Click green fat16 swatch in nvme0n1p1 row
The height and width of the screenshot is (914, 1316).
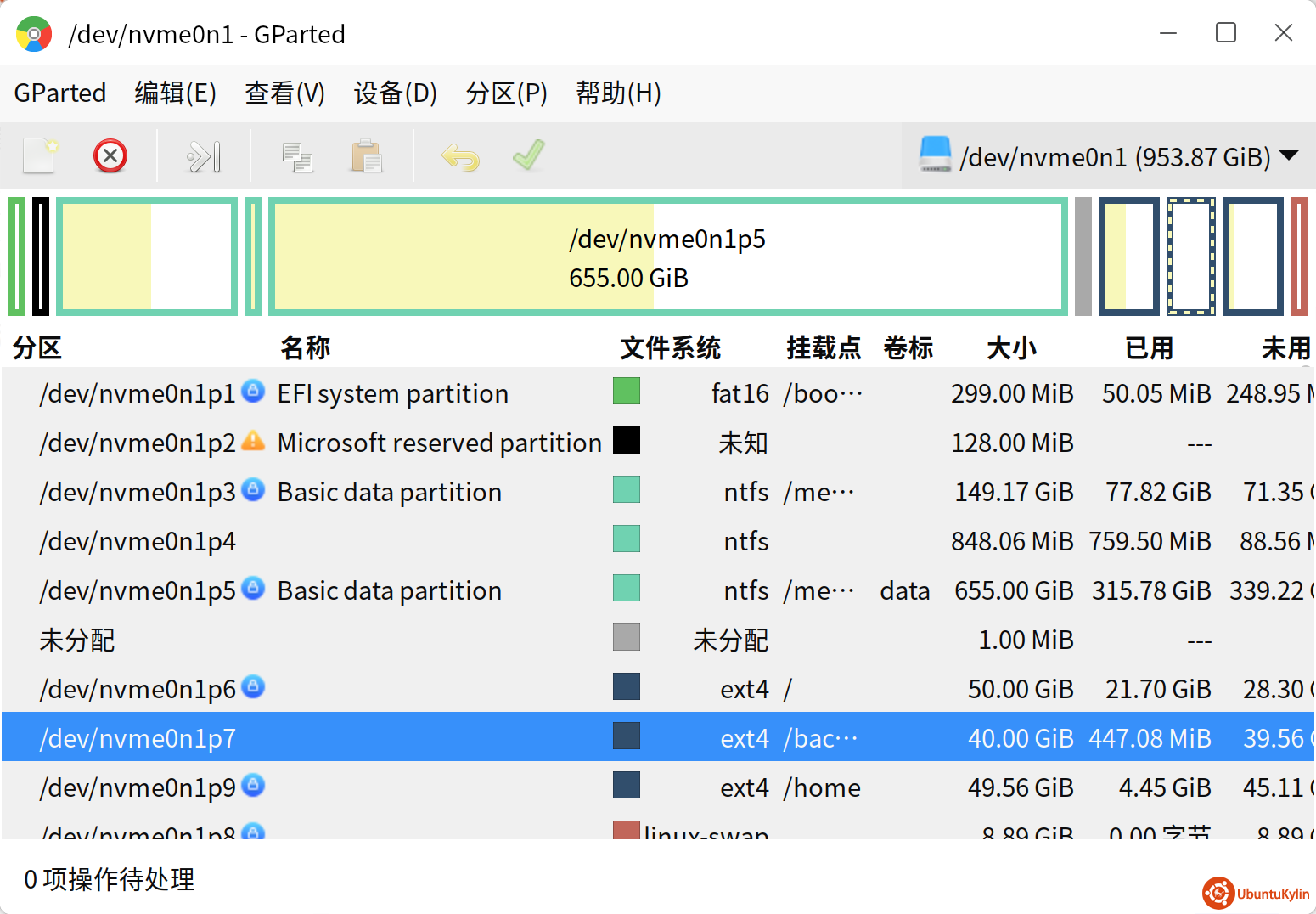pyautogui.click(x=627, y=391)
